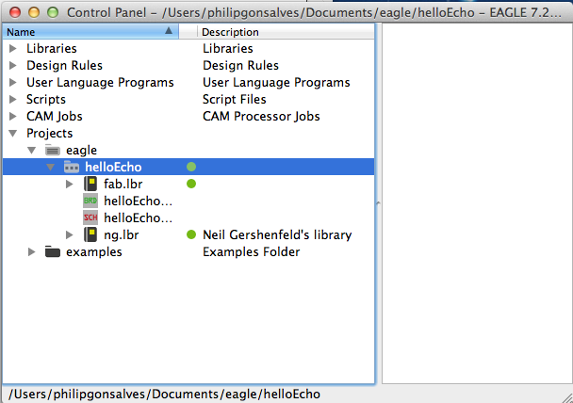
Task: Click the examples folder icon
Action: [x=52, y=252]
